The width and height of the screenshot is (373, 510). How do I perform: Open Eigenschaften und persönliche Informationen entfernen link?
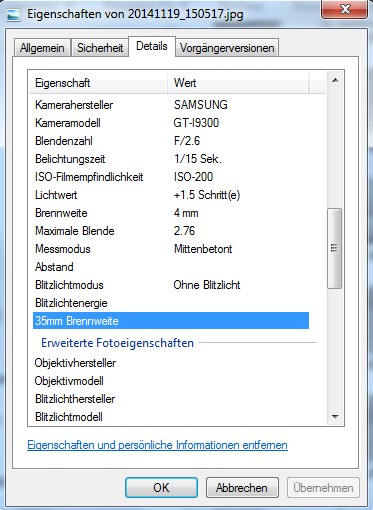coord(157,445)
